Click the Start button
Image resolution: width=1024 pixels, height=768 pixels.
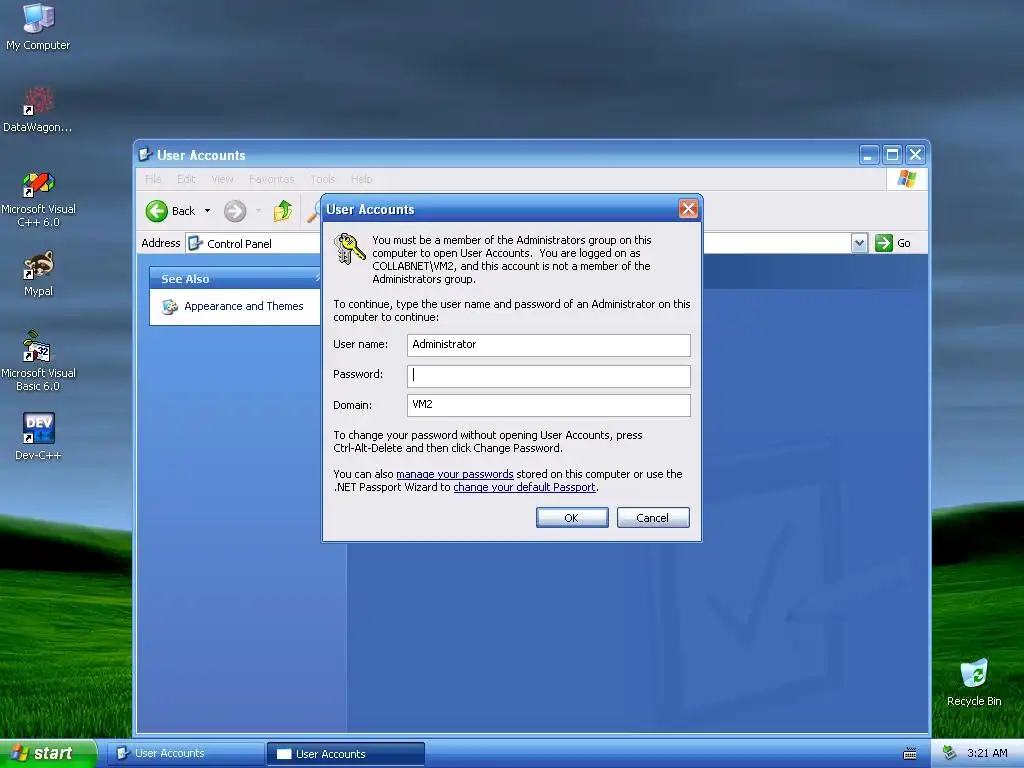point(48,754)
